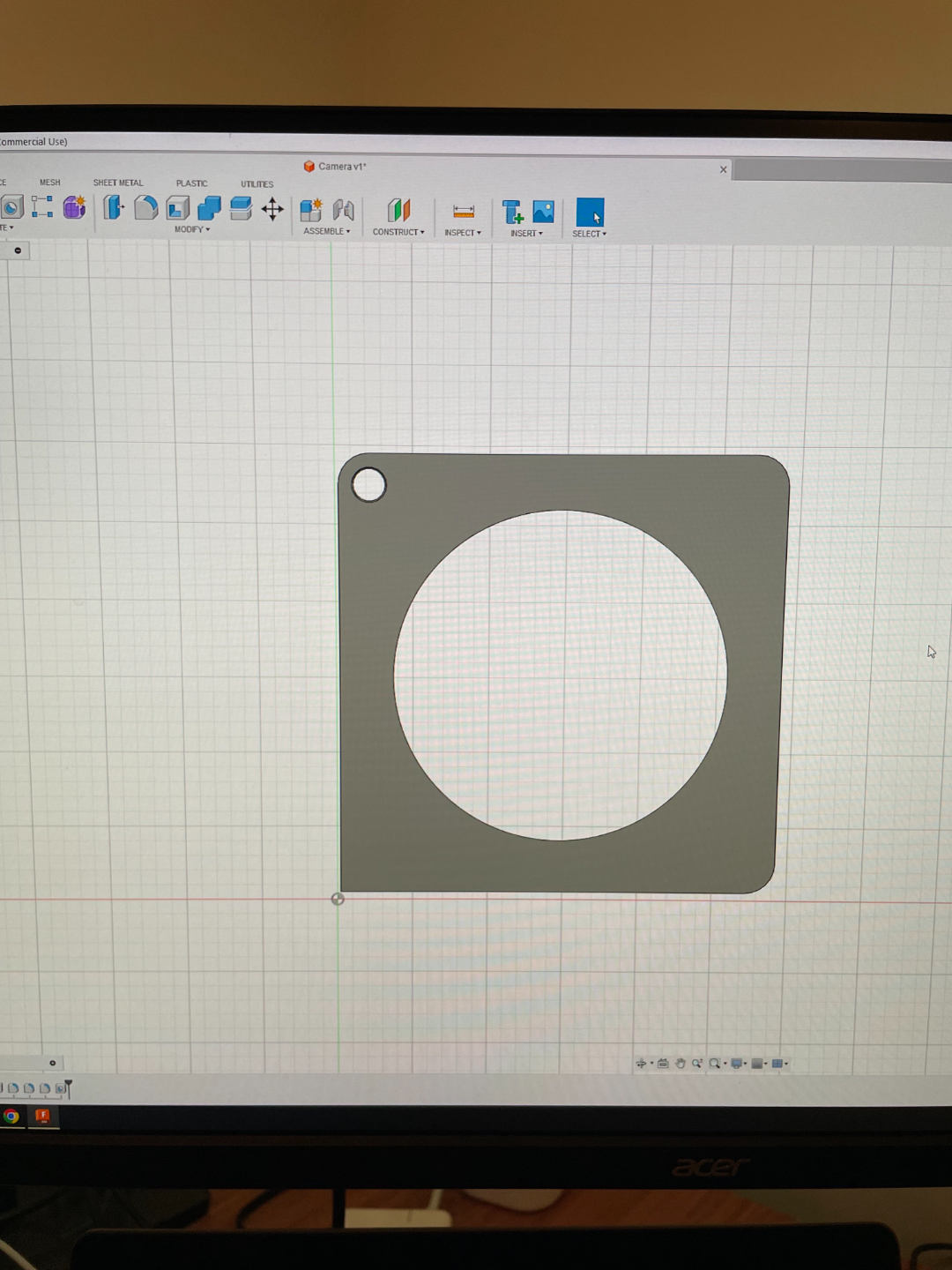Select the Combine tool icon
The height and width of the screenshot is (1270, 952).
[209, 208]
